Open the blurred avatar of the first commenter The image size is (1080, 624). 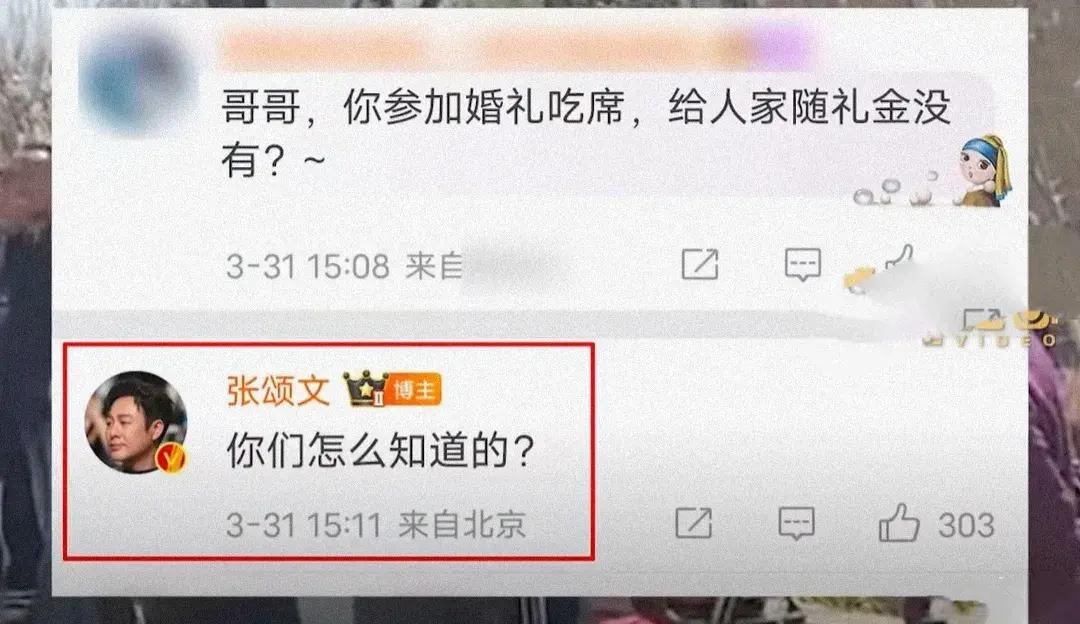click(x=138, y=81)
